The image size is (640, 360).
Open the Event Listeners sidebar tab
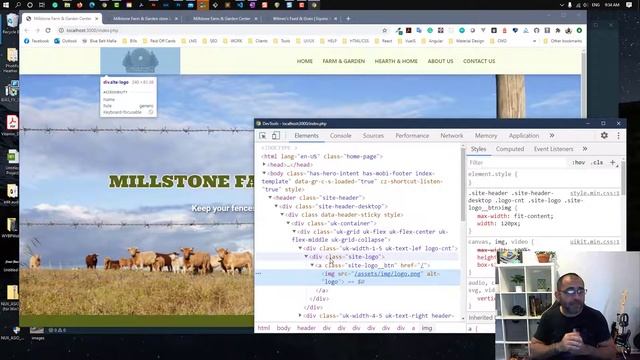click(x=553, y=149)
